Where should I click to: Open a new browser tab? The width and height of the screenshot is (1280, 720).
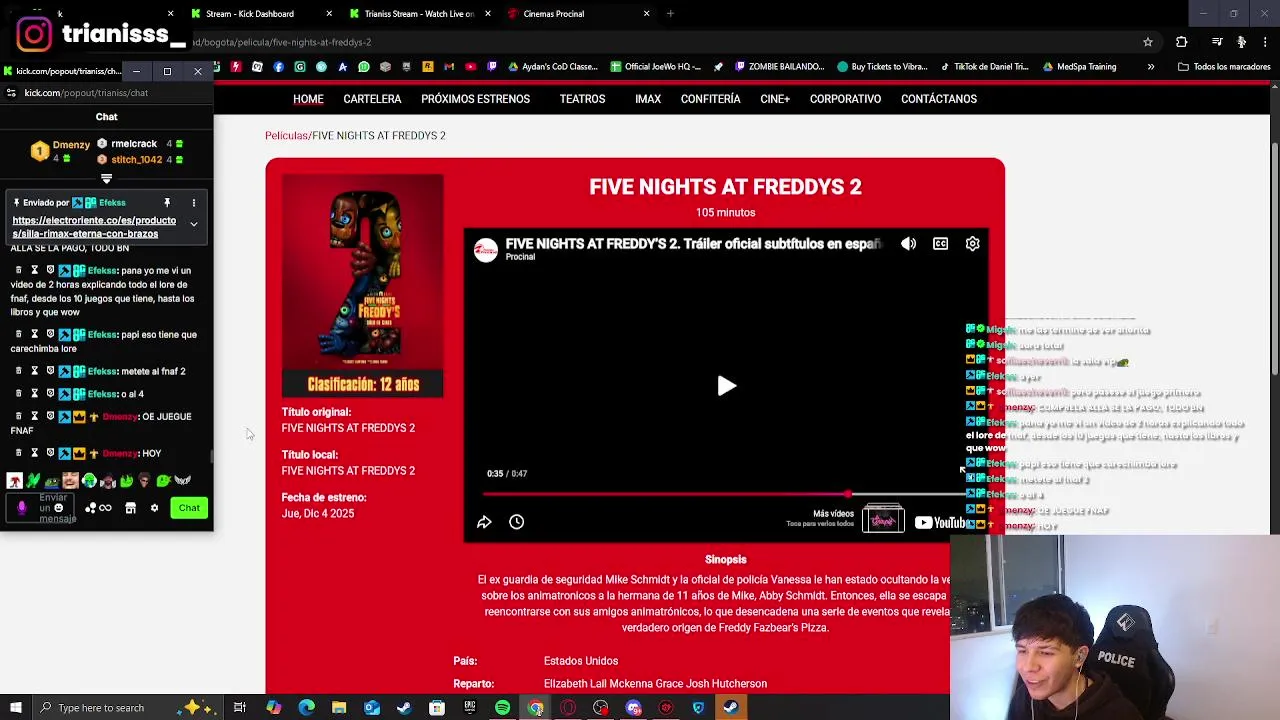coord(670,14)
